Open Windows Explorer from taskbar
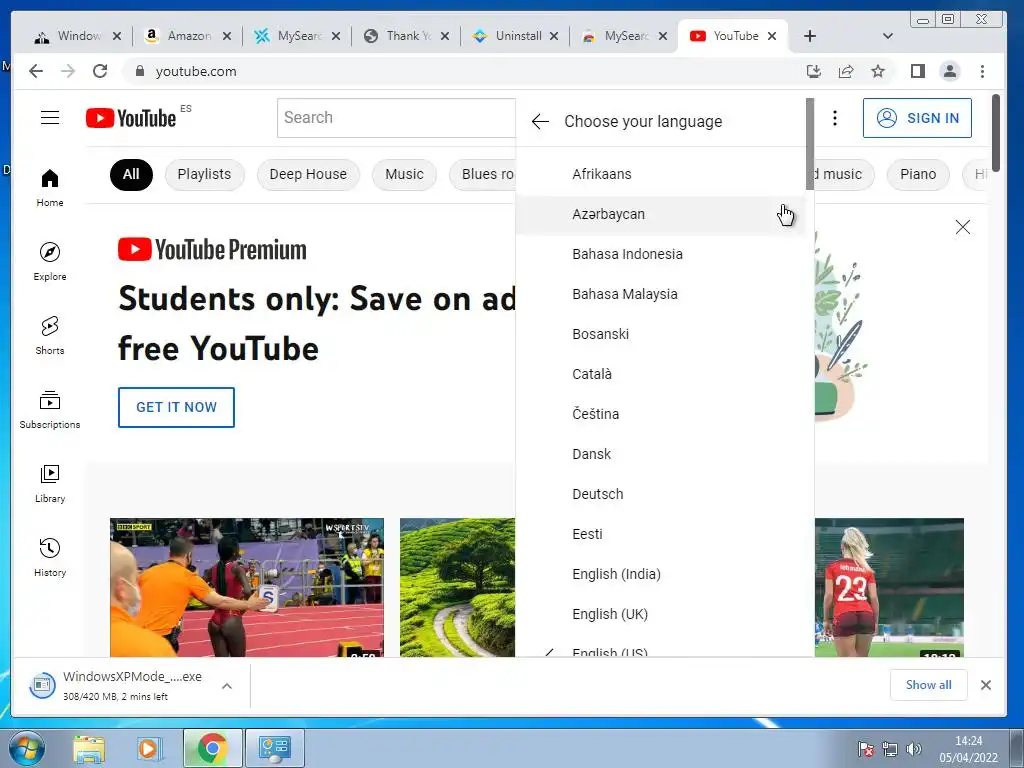Screen dimensions: 1024x768 click(89, 748)
